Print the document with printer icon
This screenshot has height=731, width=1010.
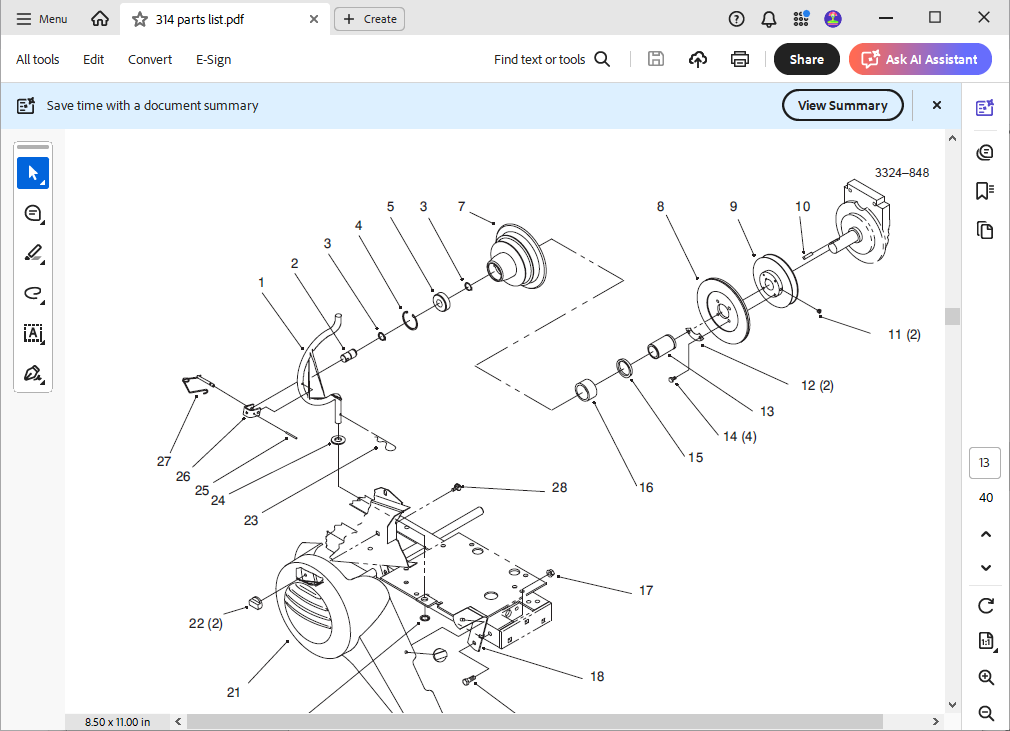[739, 59]
